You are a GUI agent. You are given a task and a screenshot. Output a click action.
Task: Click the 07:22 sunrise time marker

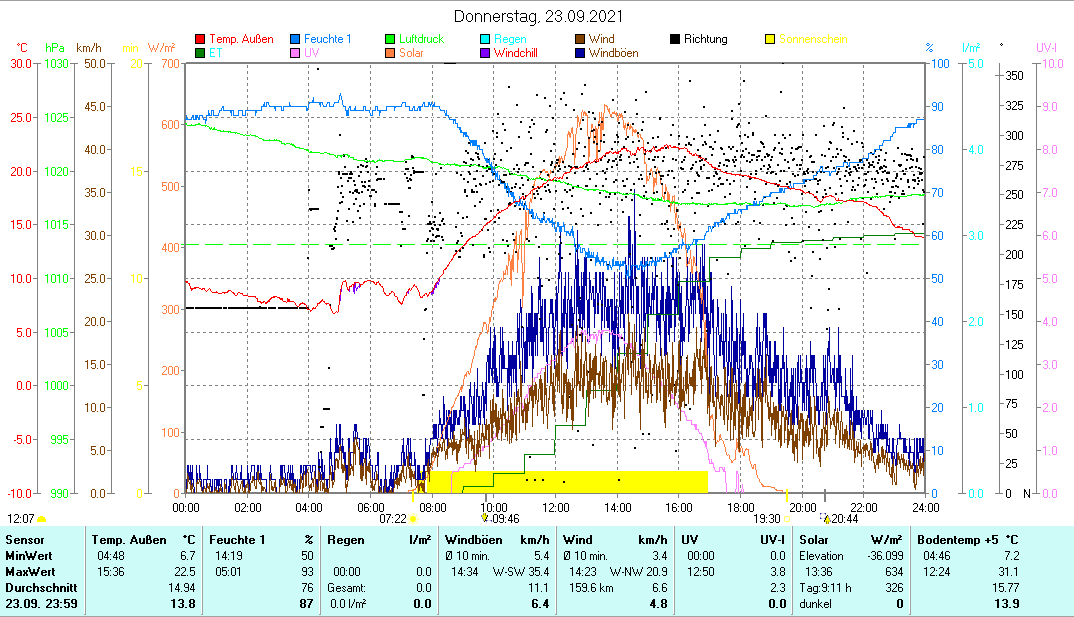pos(393,518)
